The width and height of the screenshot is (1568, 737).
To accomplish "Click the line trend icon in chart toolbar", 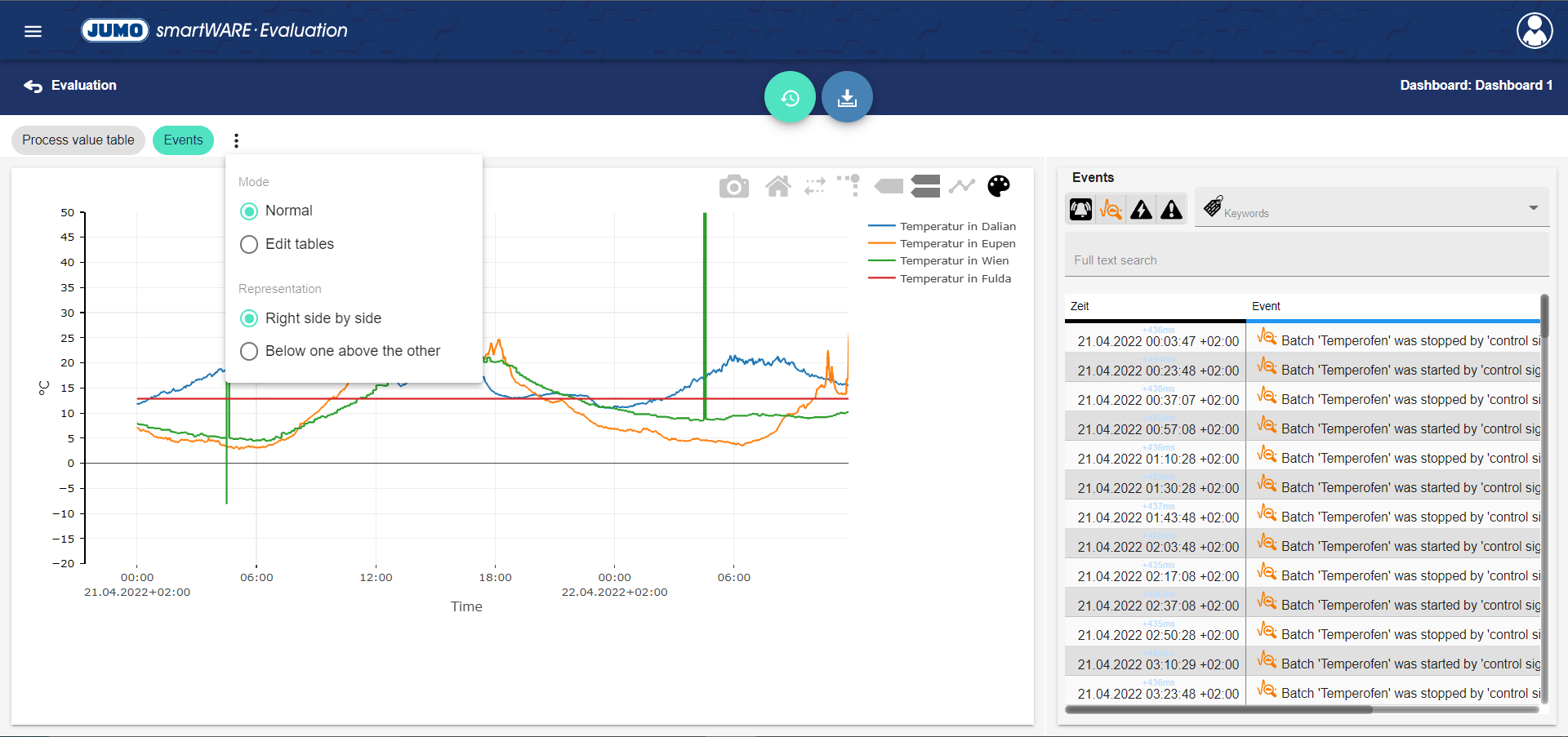I will coord(962,187).
